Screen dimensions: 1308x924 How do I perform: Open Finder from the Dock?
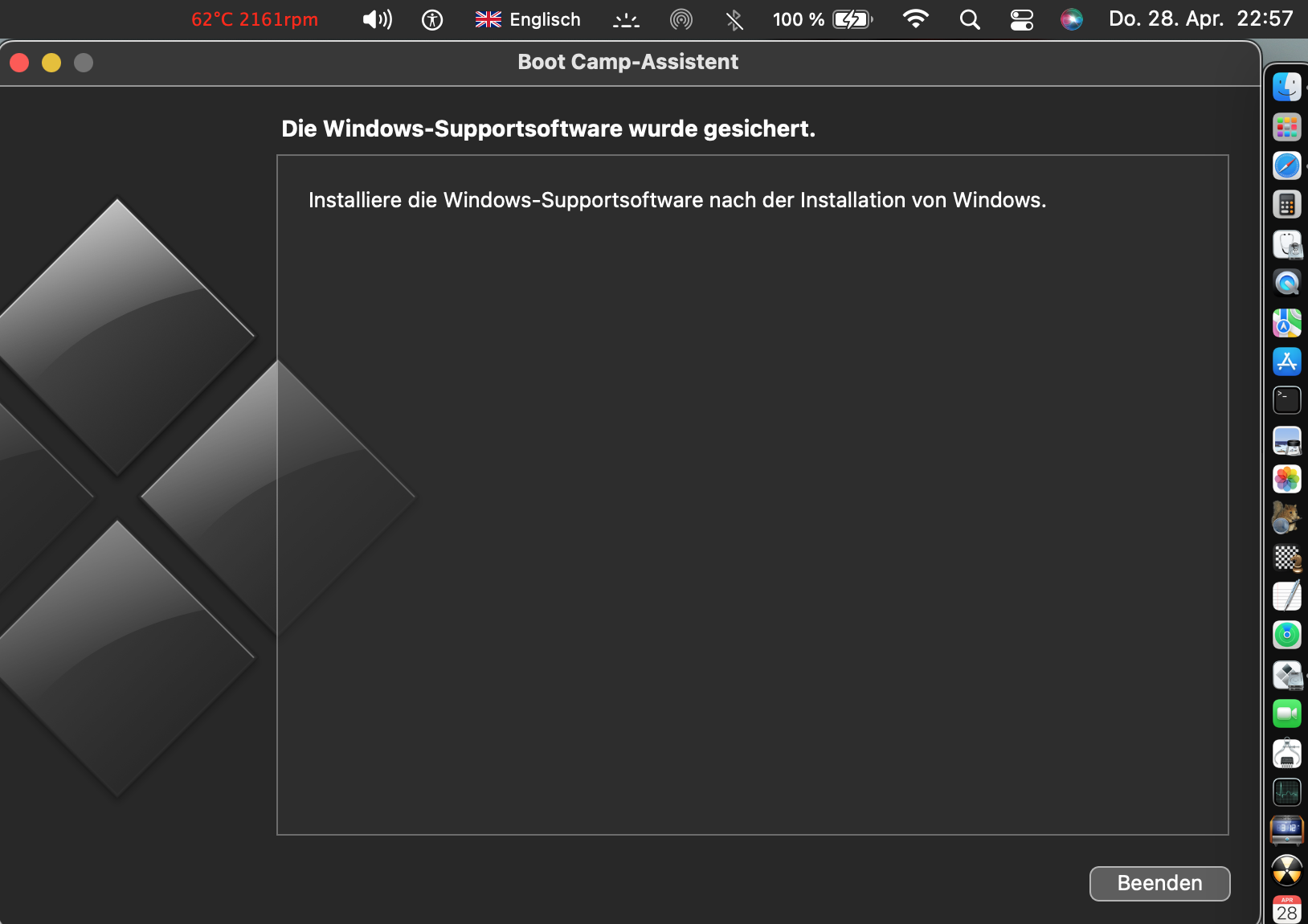coord(1287,87)
